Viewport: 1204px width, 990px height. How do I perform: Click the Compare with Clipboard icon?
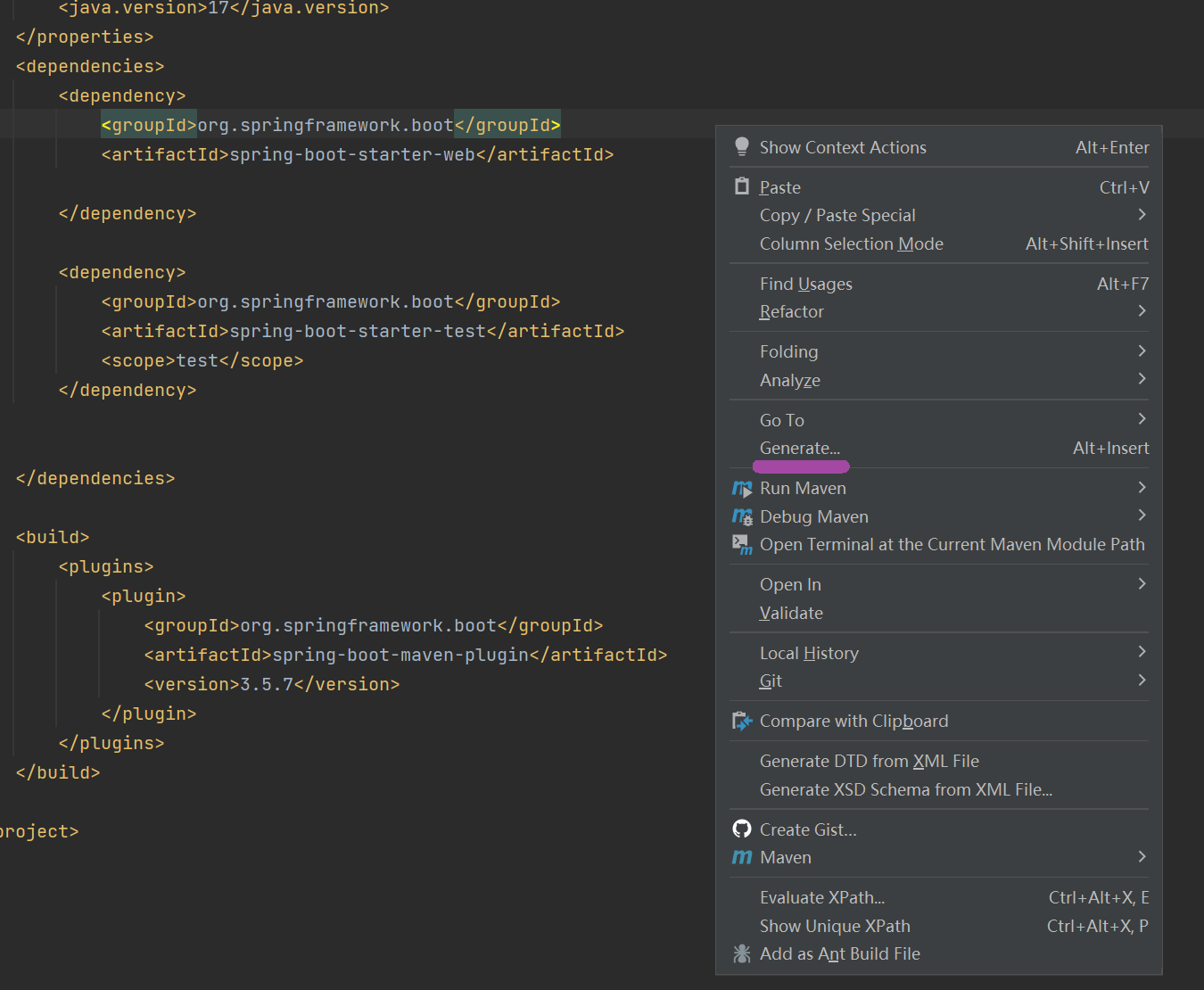coord(742,721)
